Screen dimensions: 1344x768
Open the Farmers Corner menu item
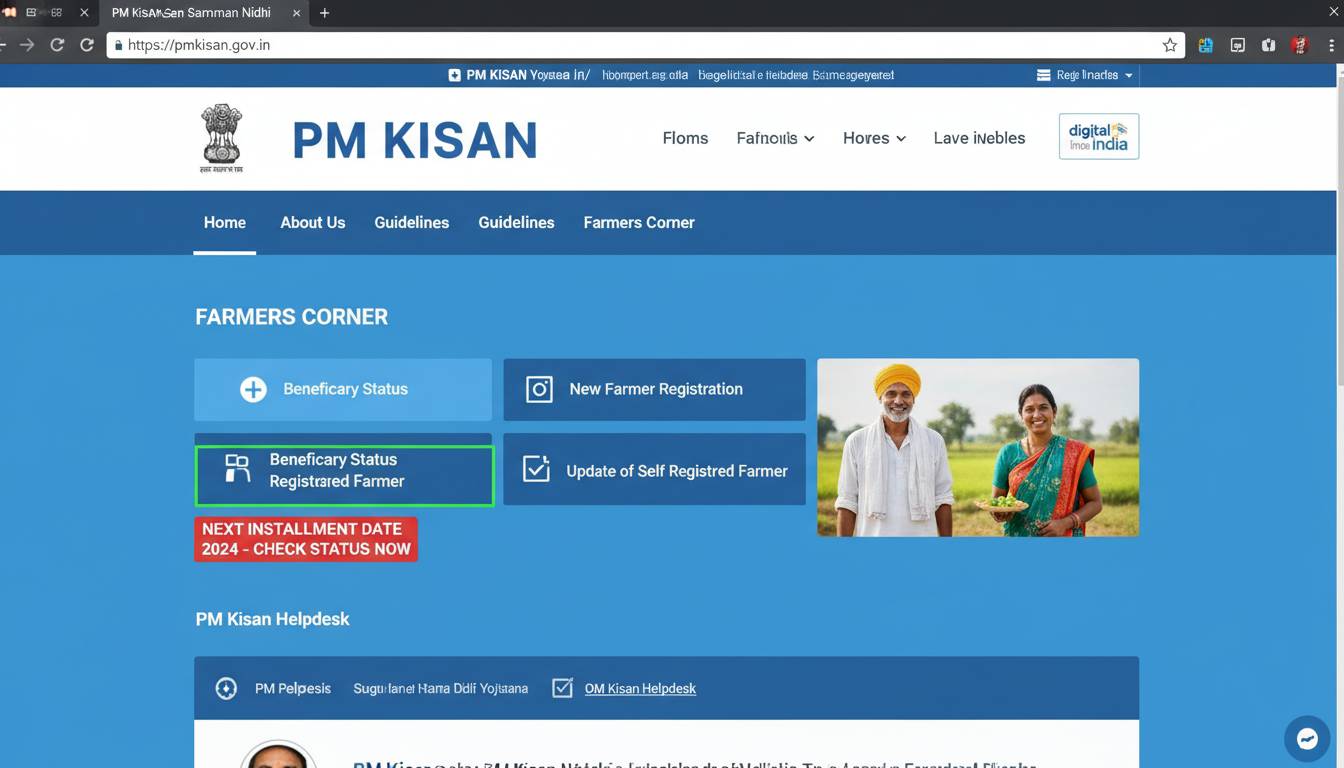639,222
